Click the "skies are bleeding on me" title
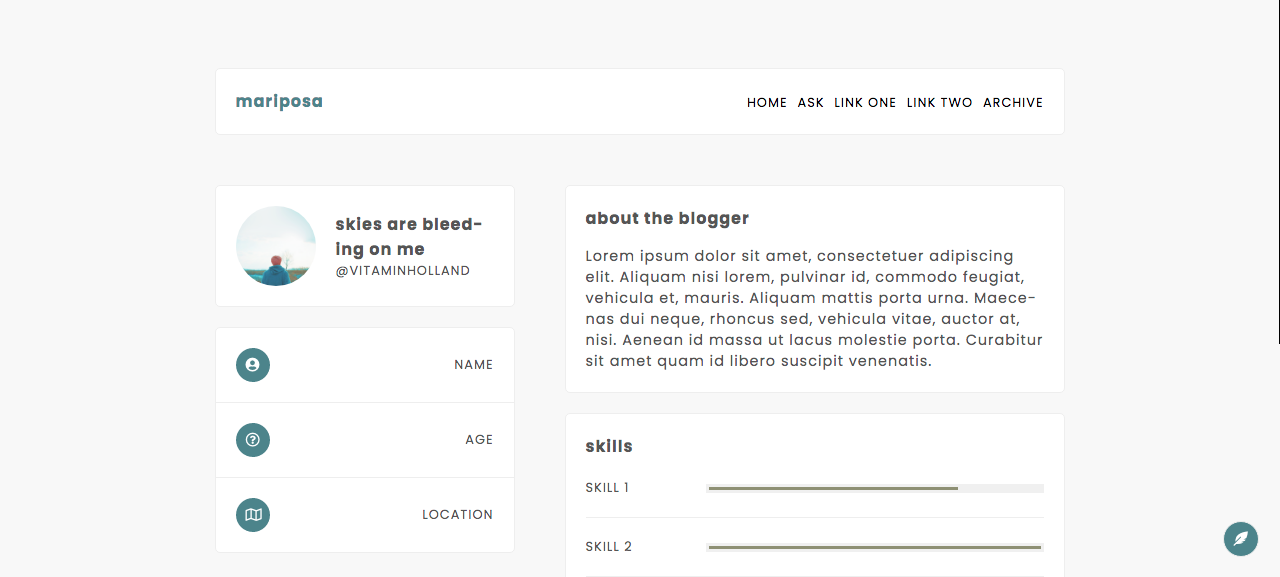The width and height of the screenshot is (1280, 577). (x=409, y=236)
